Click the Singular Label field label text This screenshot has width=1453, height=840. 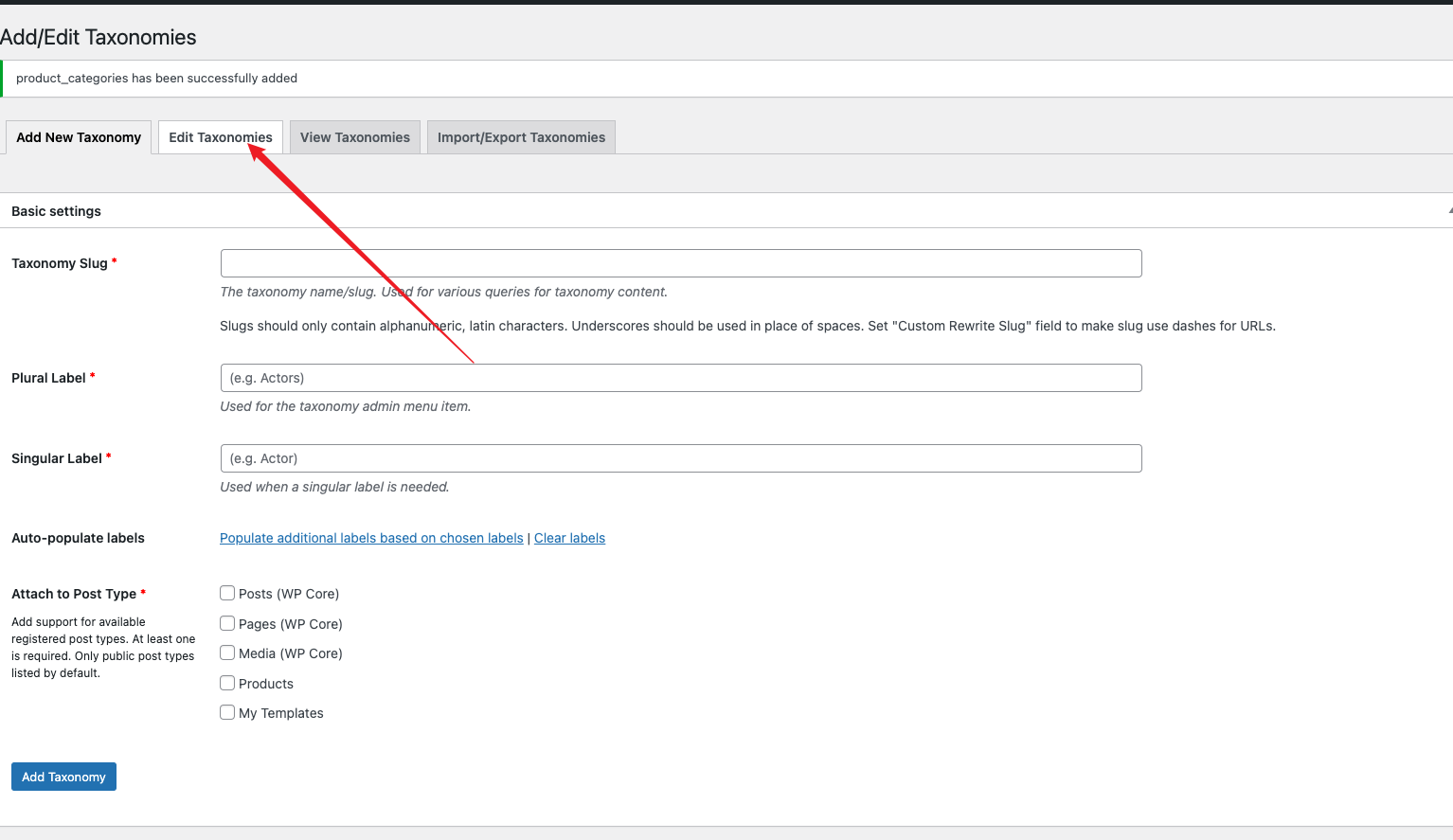pyautogui.click(x=56, y=458)
